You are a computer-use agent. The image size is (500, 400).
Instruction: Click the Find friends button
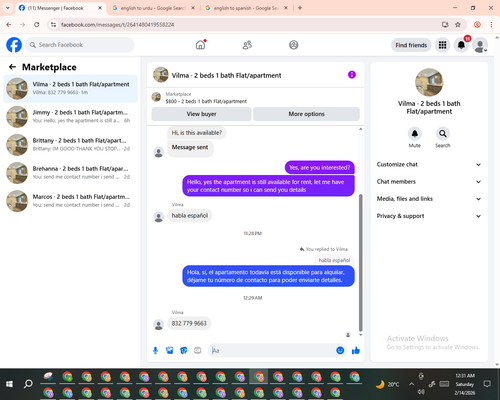coord(411,45)
